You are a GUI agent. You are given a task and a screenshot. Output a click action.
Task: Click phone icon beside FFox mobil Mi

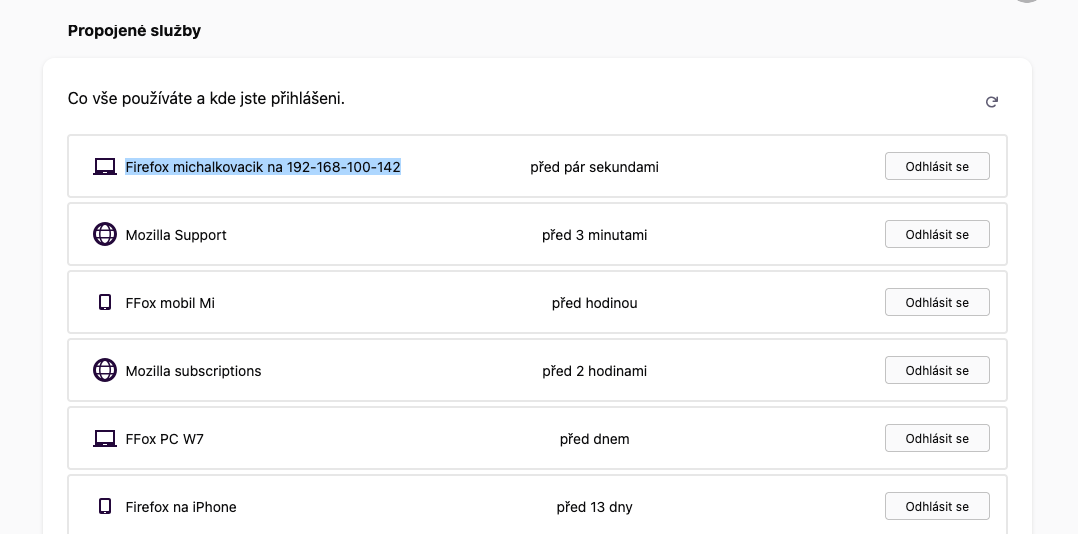click(105, 303)
